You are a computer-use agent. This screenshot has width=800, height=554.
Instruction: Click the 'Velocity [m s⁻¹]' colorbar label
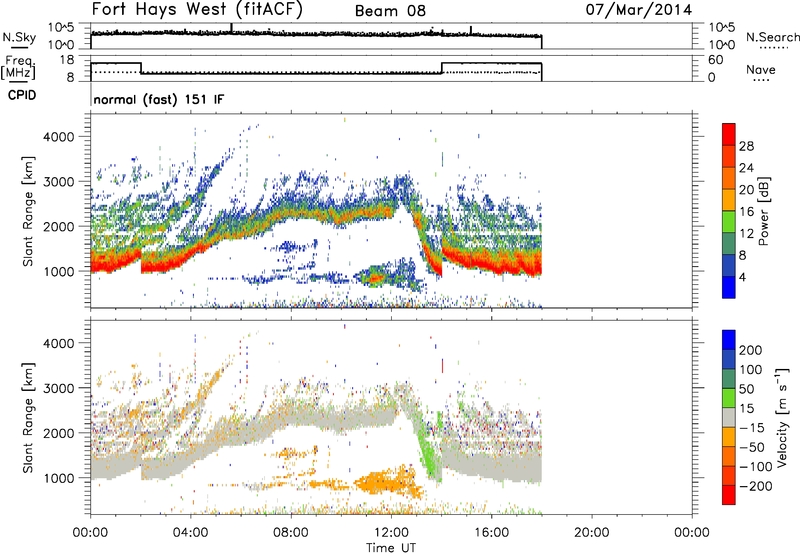pyautogui.click(x=782, y=417)
